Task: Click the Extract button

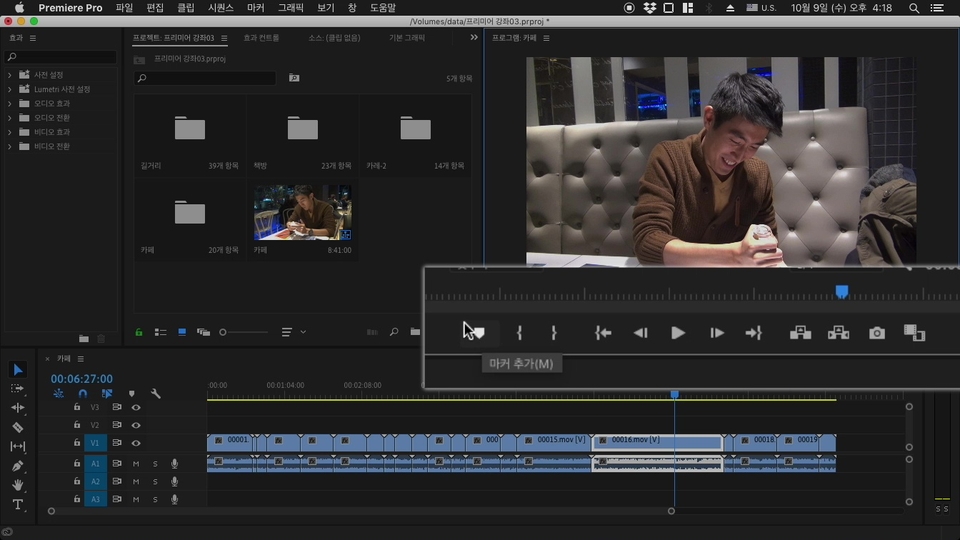Action: [x=838, y=332]
